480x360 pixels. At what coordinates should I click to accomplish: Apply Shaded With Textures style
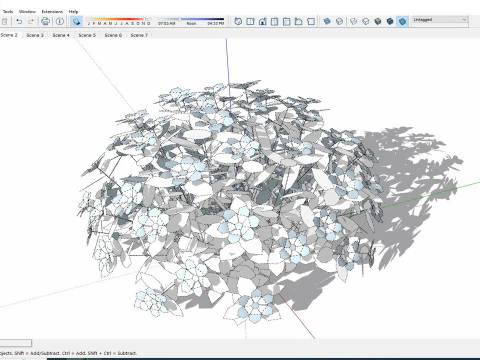point(390,21)
